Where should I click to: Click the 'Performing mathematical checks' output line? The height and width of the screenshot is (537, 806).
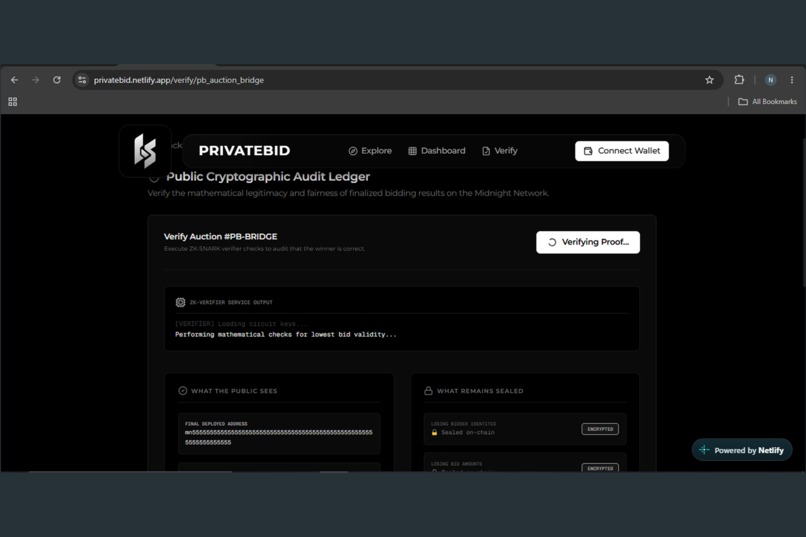[x=286, y=335]
